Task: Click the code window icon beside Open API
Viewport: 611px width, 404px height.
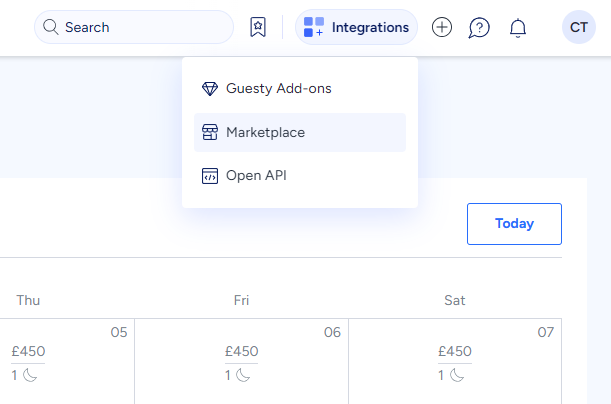Action: (210, 175)
